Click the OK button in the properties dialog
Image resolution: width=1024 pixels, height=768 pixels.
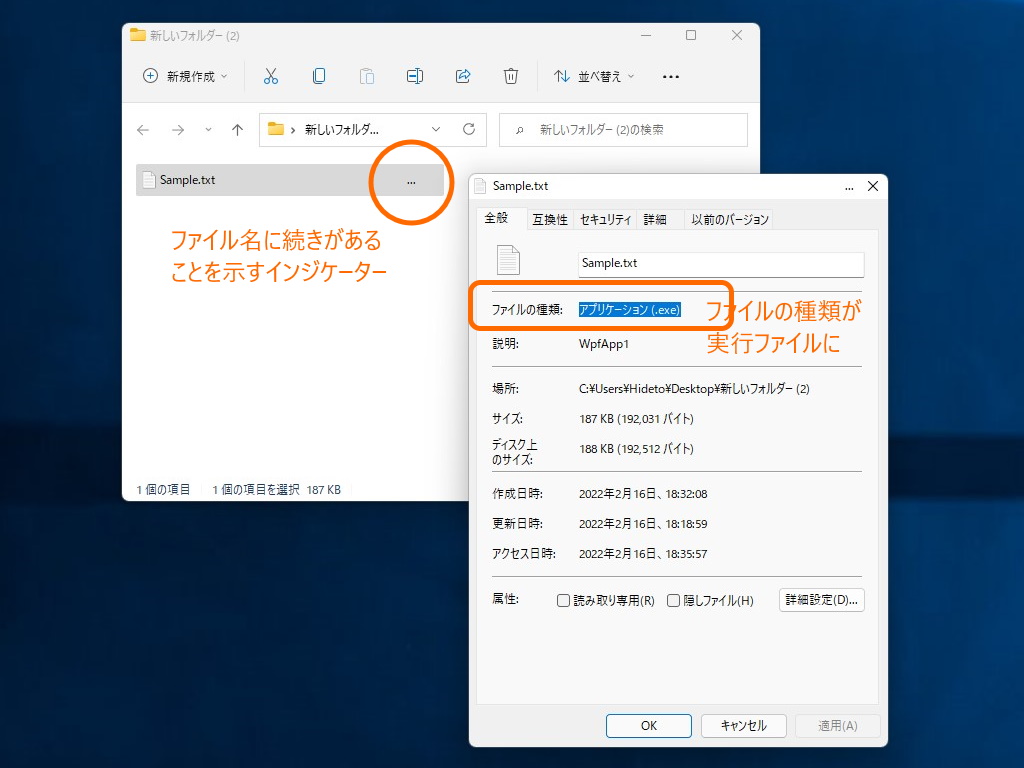point(648,726)
